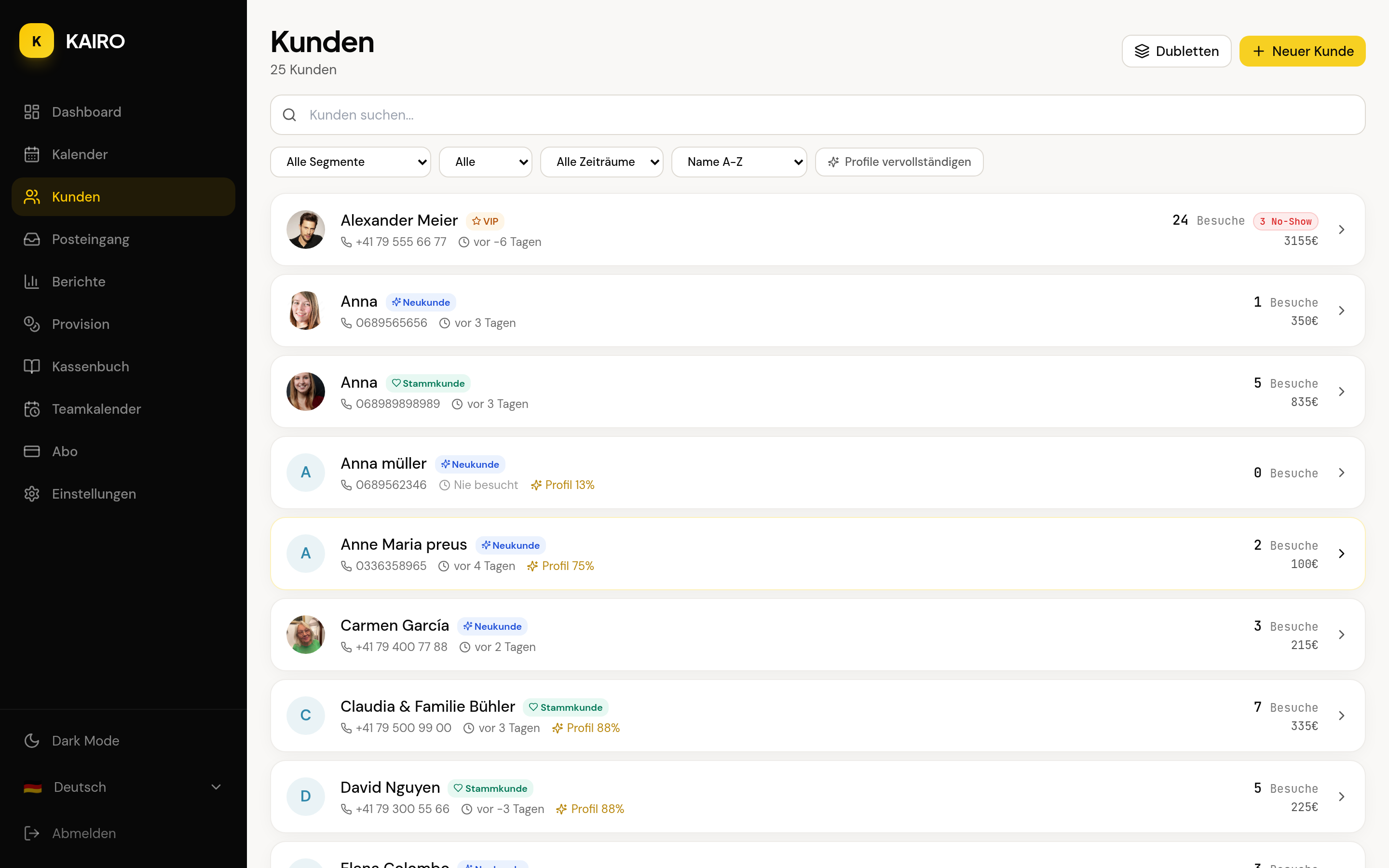Click the Dashboard grid icon
1389x868 pixels.
coord(31,112)
